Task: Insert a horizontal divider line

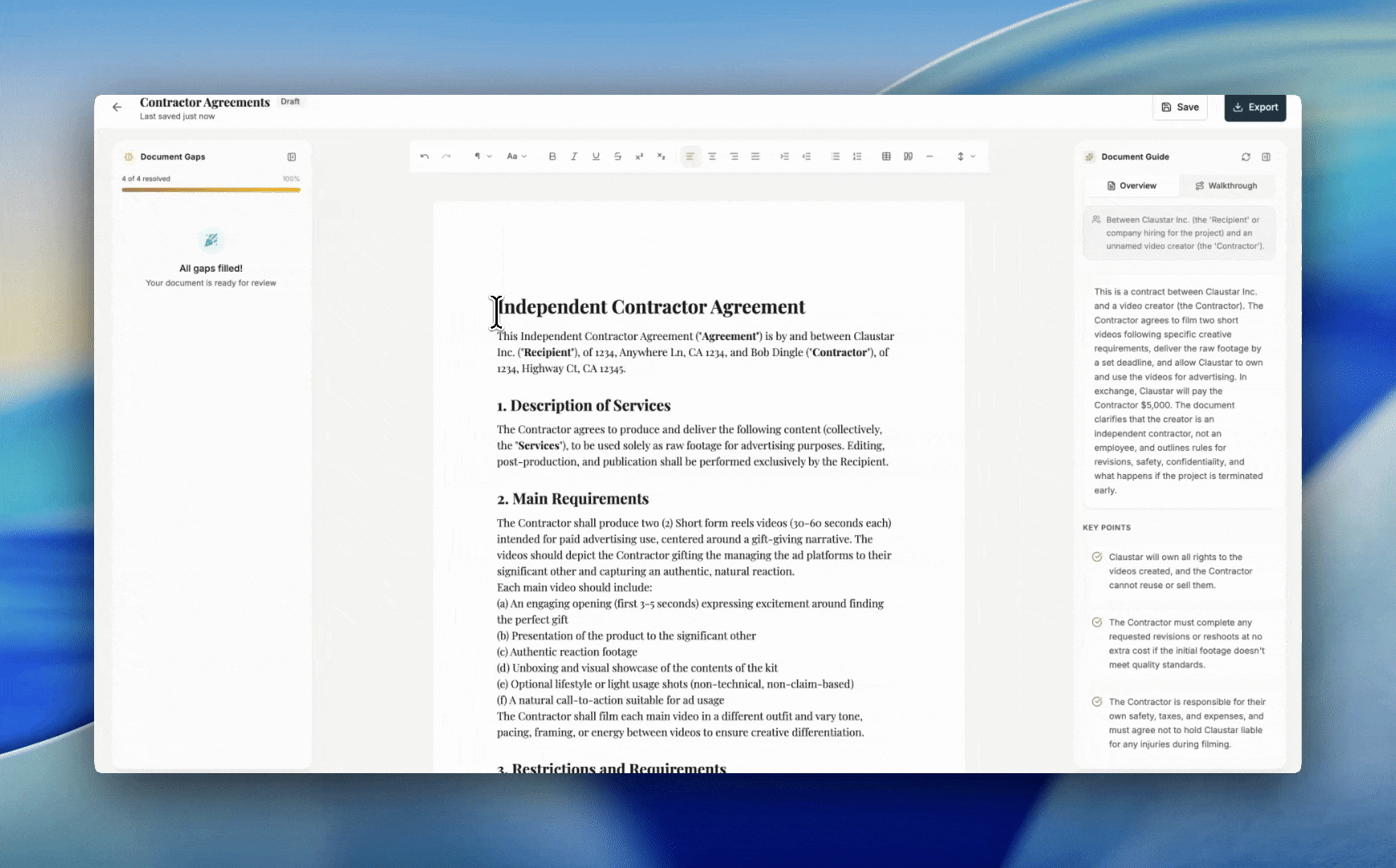Action: click(930, 157)
